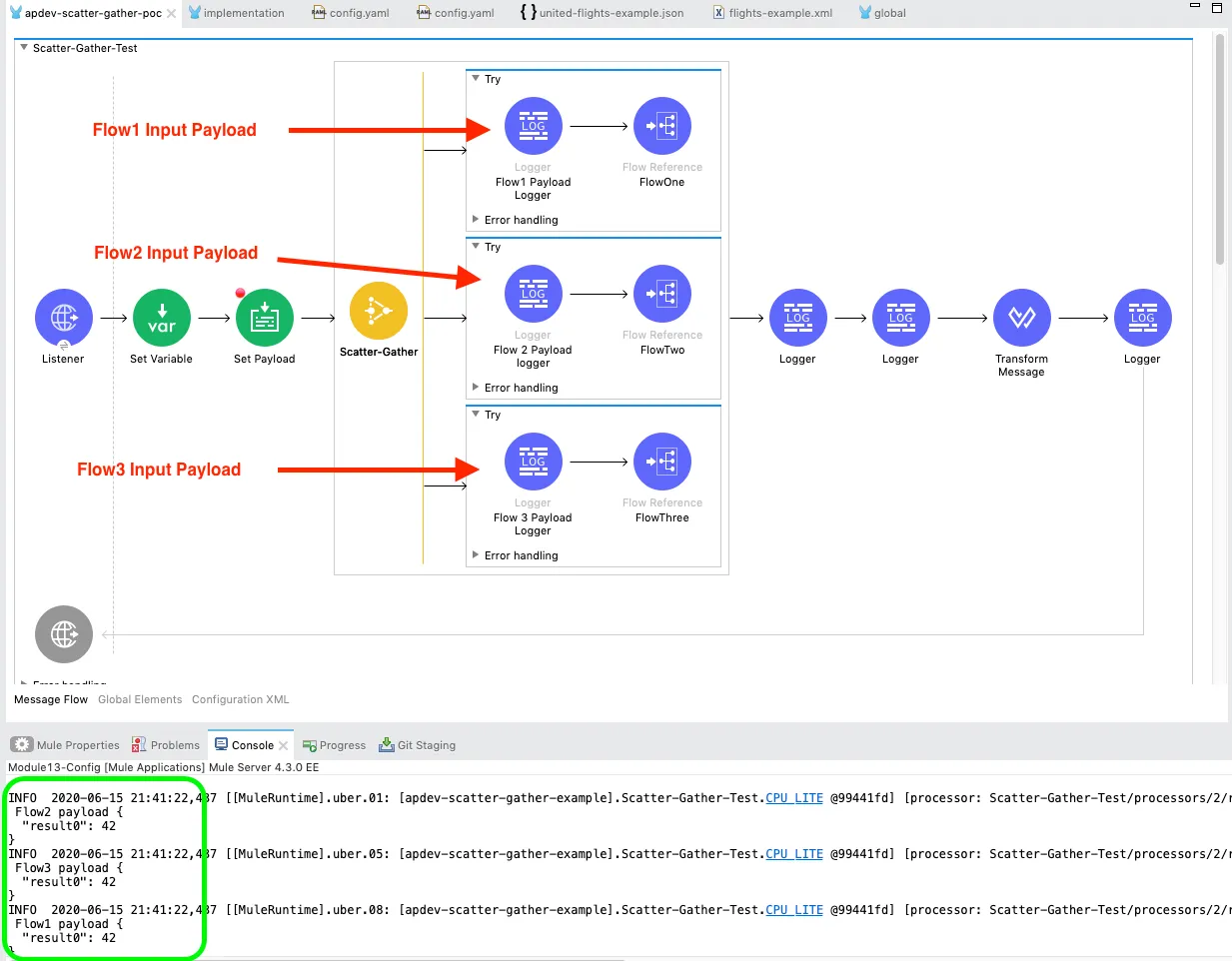Image resolution: width=1232 pixels, height=961 pixels.
Task: Expand Error handling under FlowThree Try scope
Action: click(476, 554)
